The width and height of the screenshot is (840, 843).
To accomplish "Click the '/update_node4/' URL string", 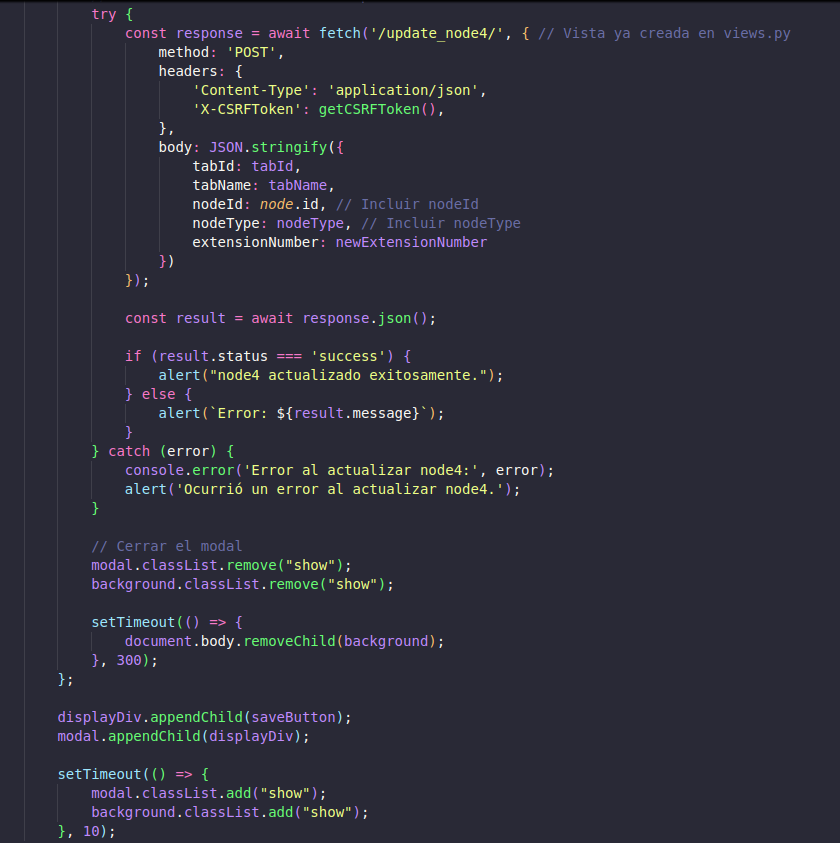I will pyautogui.click(x=436, y=33).
